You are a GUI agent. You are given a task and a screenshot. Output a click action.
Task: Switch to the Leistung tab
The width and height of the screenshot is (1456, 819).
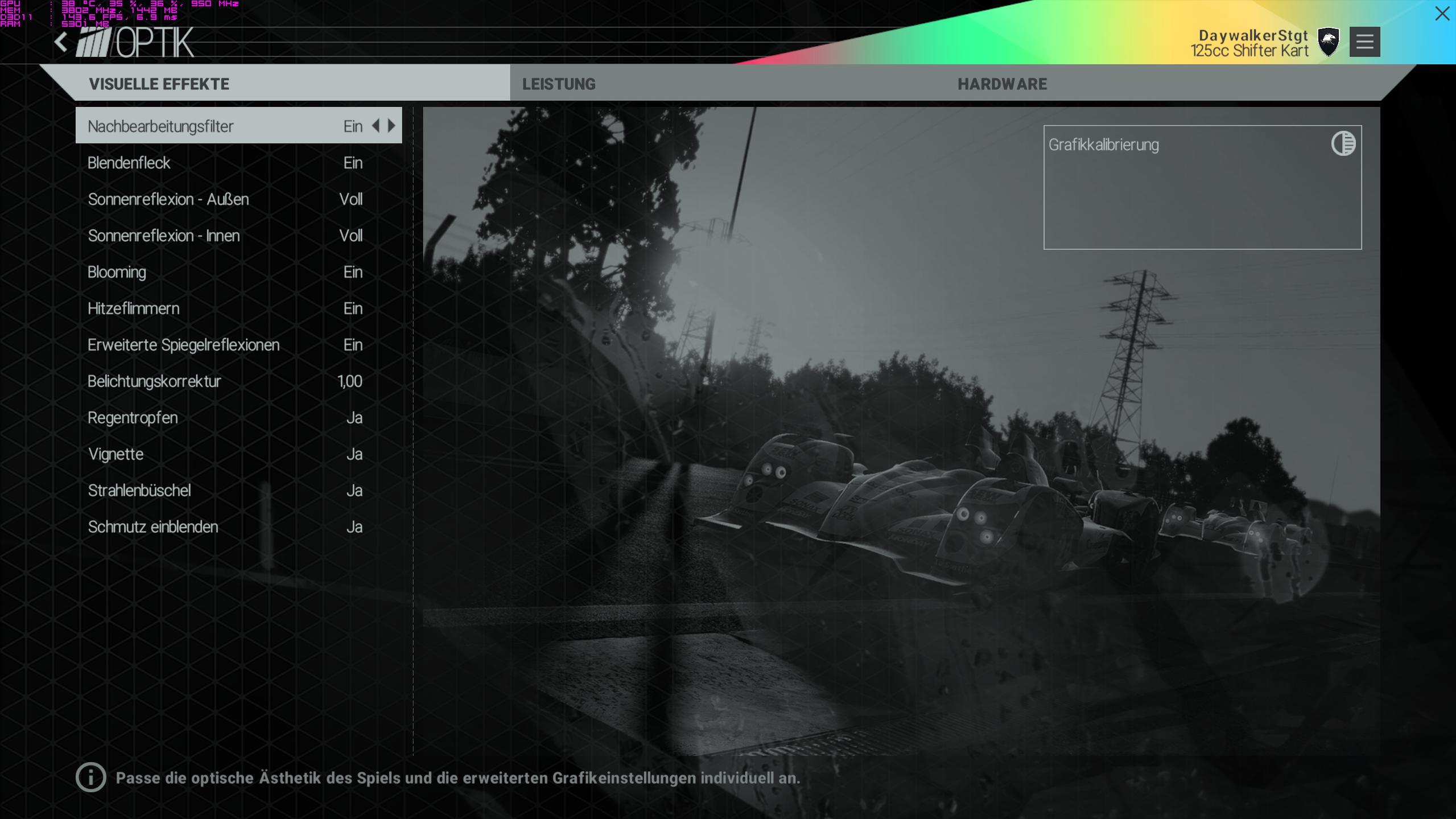click(x=559, y=84)
